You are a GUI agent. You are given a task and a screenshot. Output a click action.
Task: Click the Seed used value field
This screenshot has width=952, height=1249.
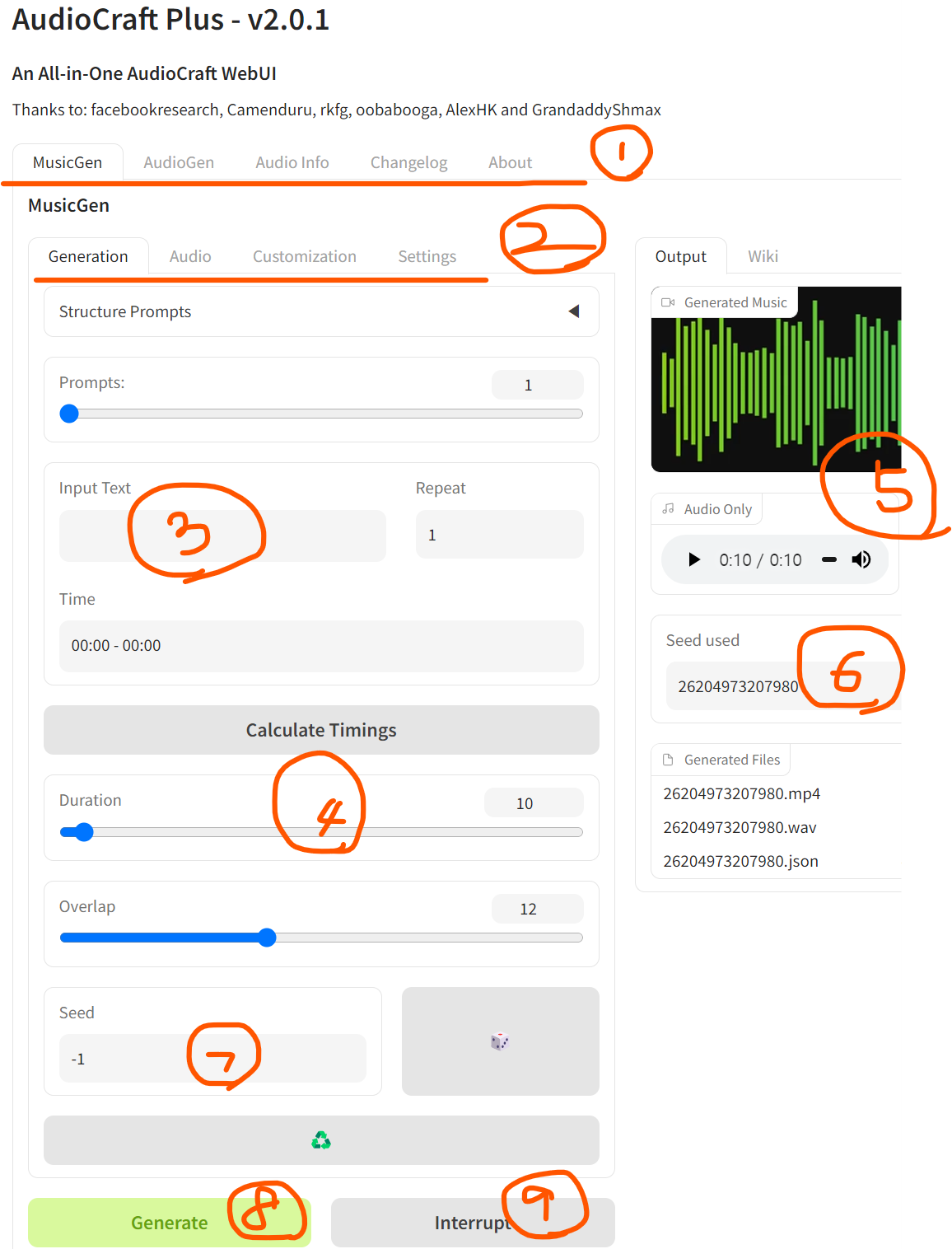coord(783,686)
